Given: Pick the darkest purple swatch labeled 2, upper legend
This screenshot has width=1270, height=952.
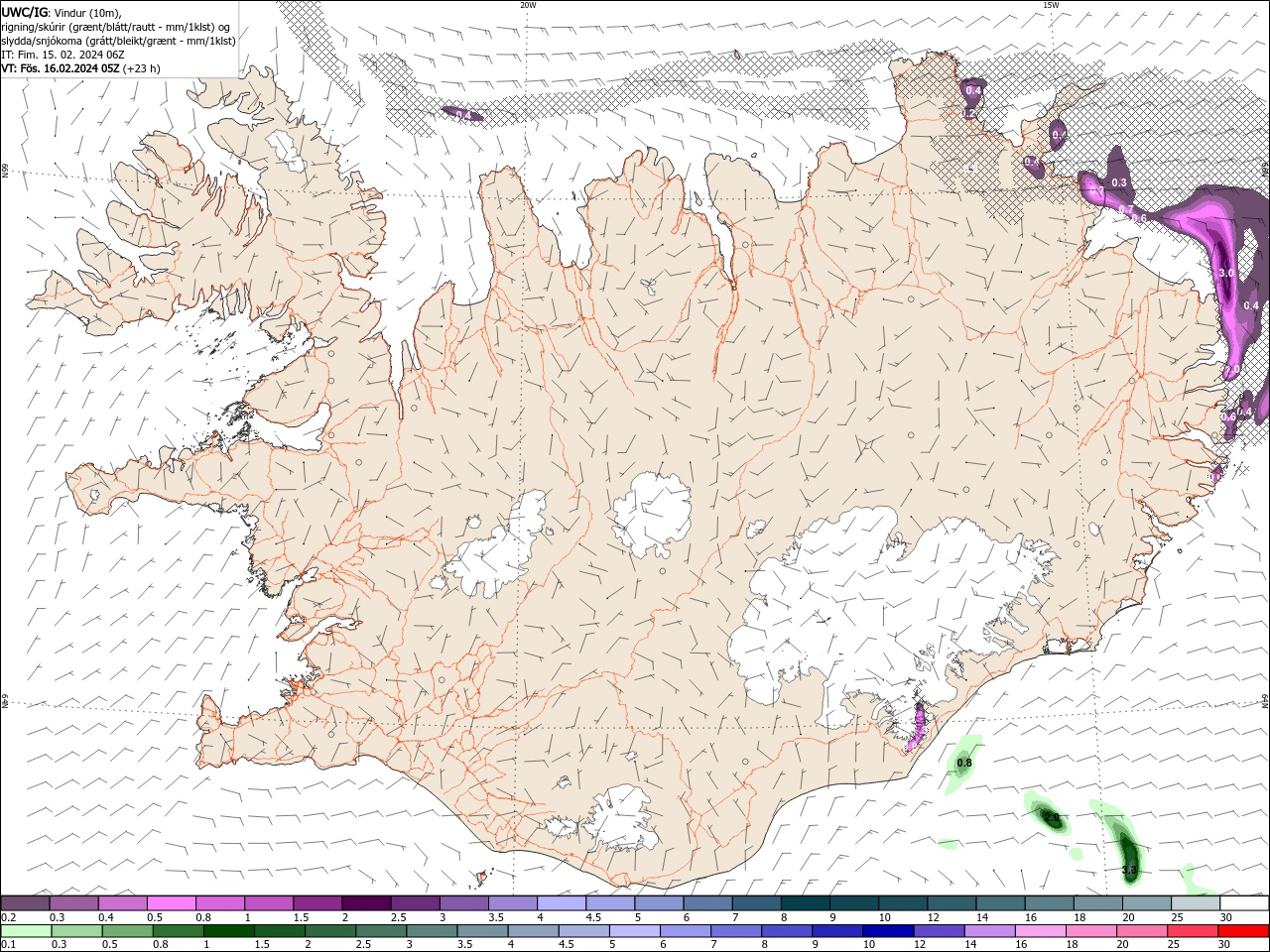Looking at the screenshot, I should (365, 903).
